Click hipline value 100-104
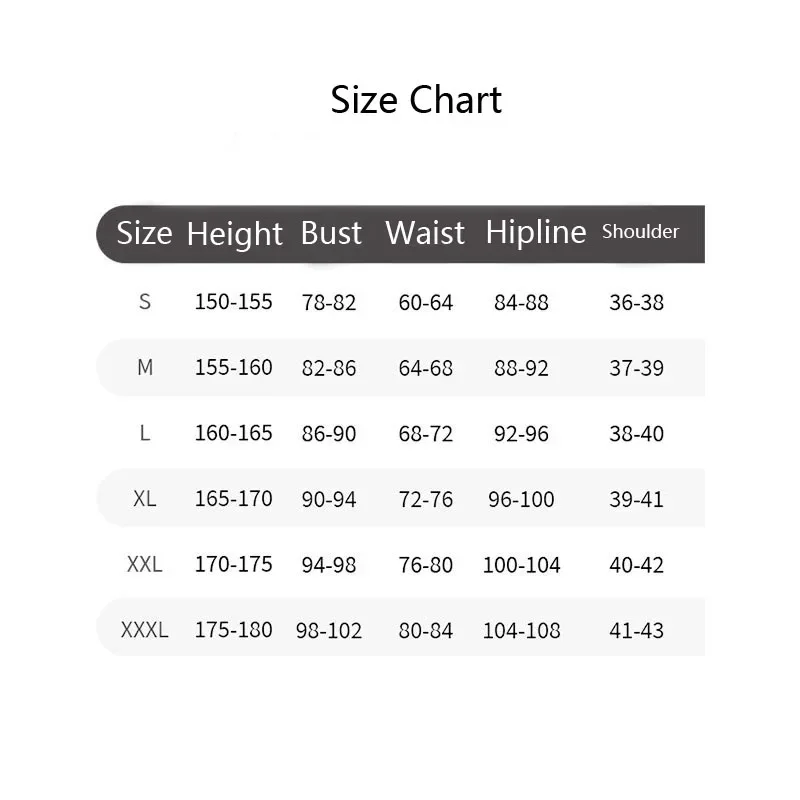The image size is (800, 800). tap(521, 565)
